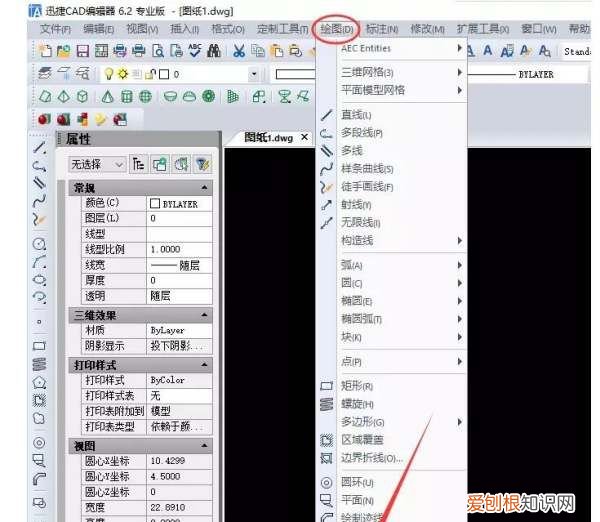Select the Rectangle tool in left toolbar
The width and height of the screenshot is (600, 522).
39,346
